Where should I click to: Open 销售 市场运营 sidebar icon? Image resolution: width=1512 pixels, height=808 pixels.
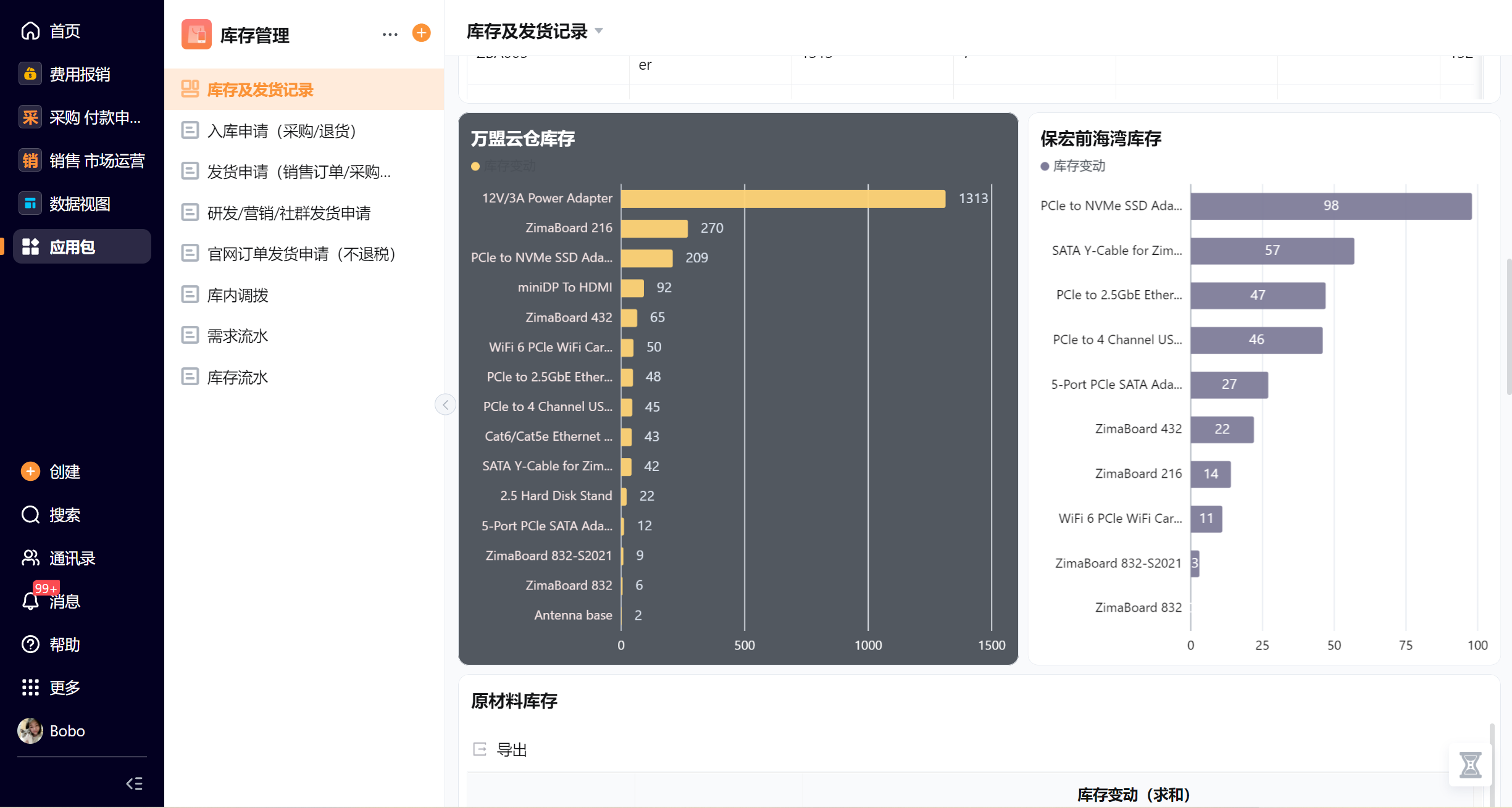coord(30,160)
